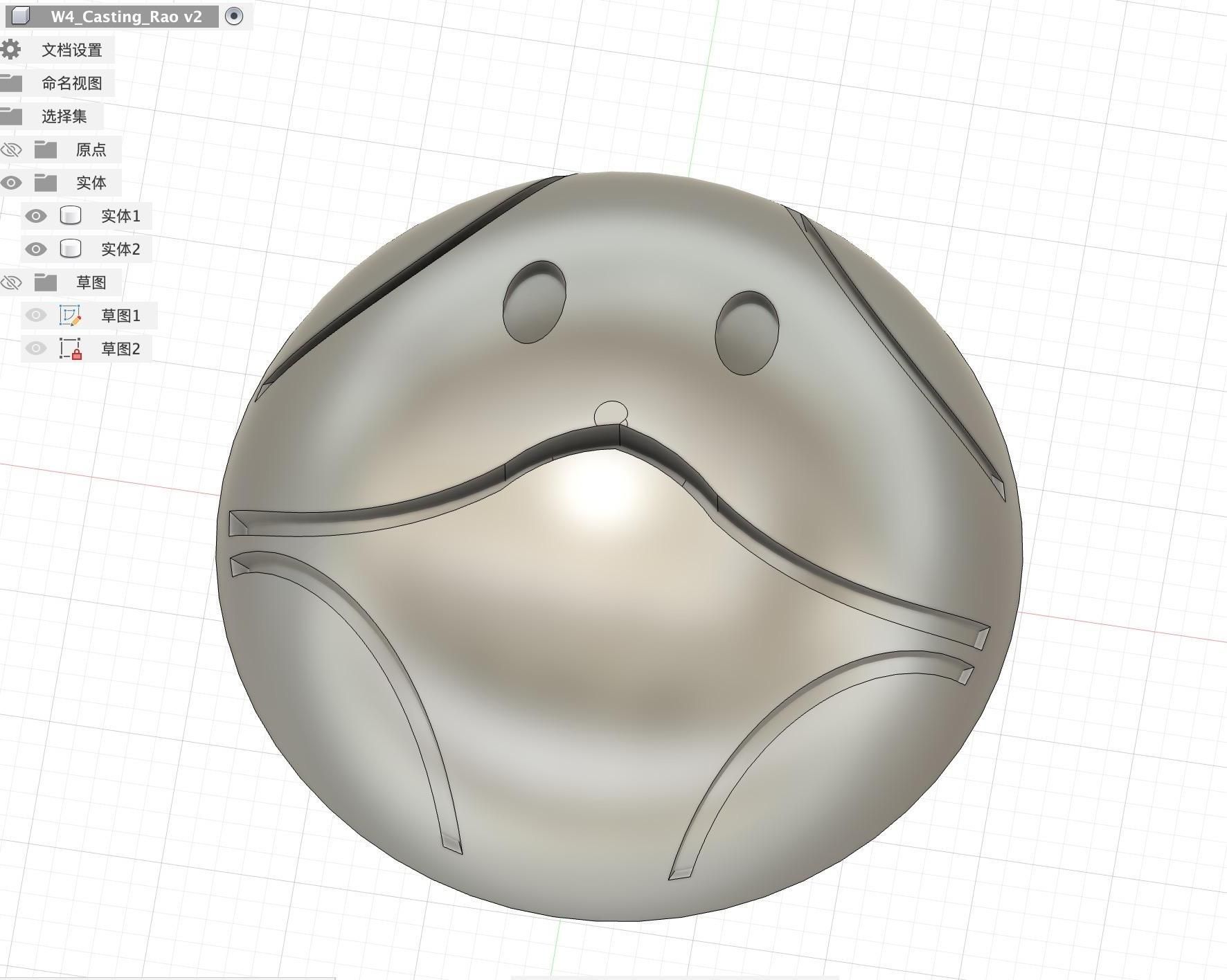Click the small circle above the mouth groove
Screen dimensions: 1227x980
point(611,414)
